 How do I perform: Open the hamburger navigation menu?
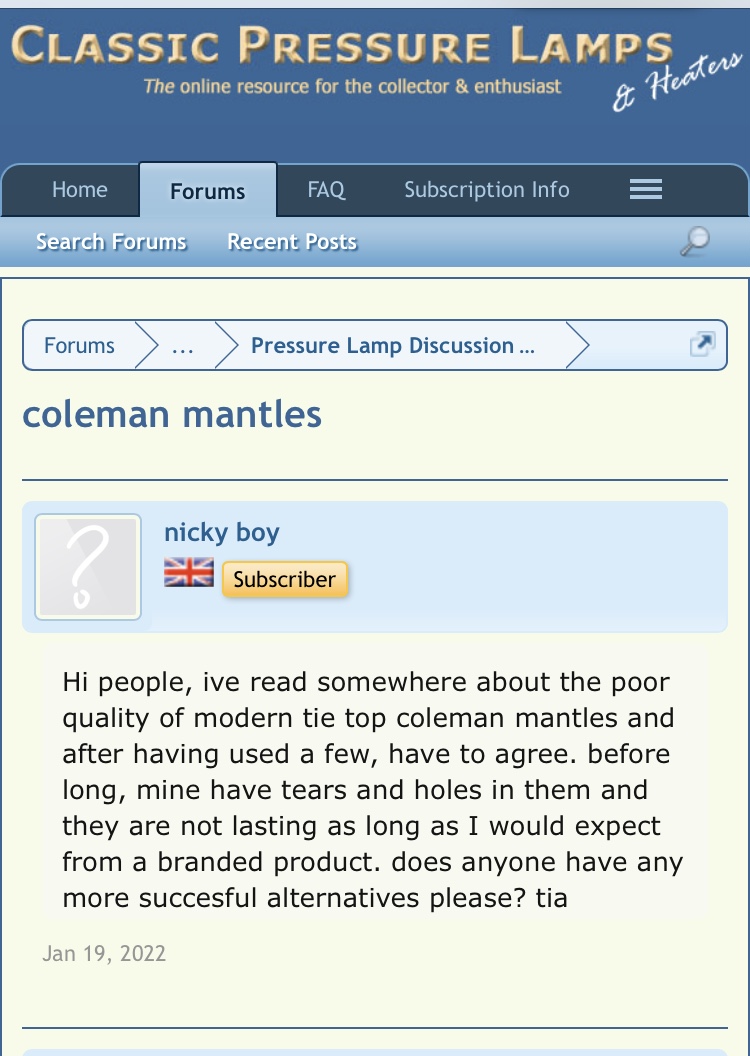[x=646, y=190]
